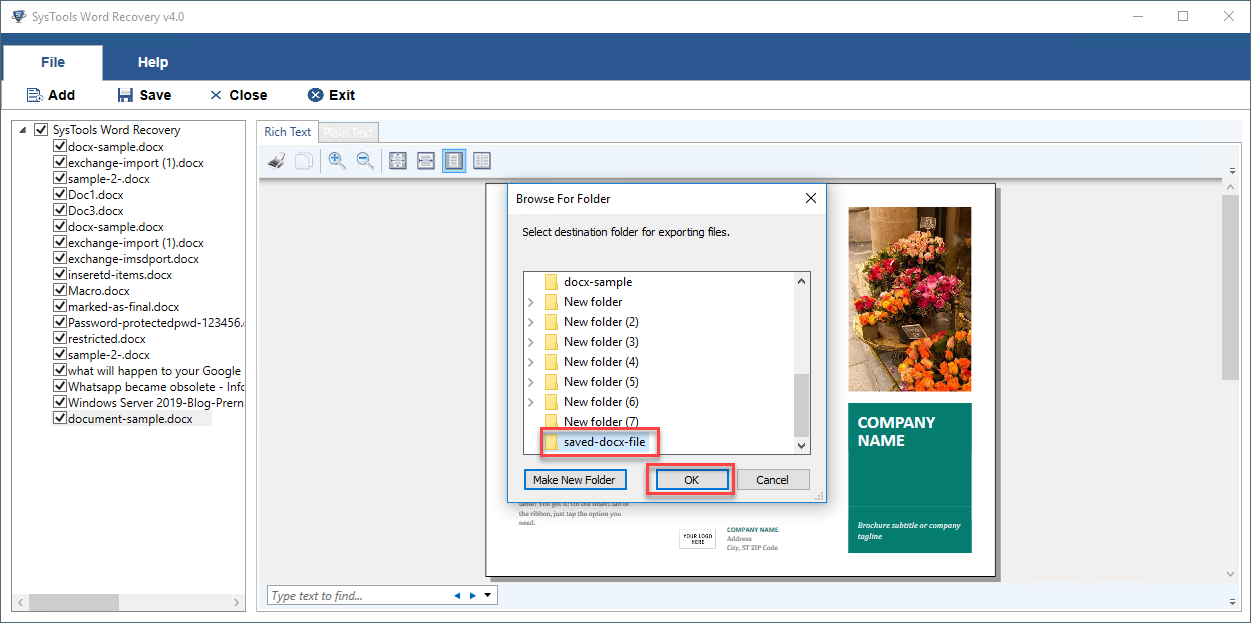The height and width of the screenshot is (623, 1251).
Task: Close the Browse For Folder dialog with X
Action: [x=811, y=198]
